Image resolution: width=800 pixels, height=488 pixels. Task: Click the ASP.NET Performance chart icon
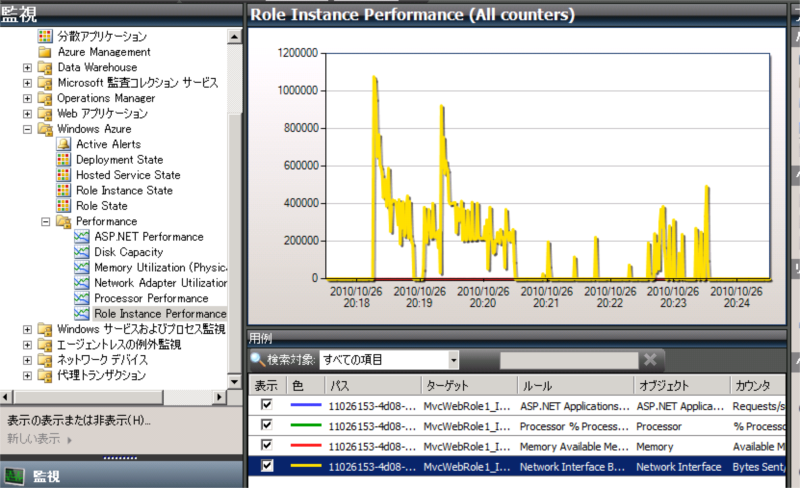(81, 237)
